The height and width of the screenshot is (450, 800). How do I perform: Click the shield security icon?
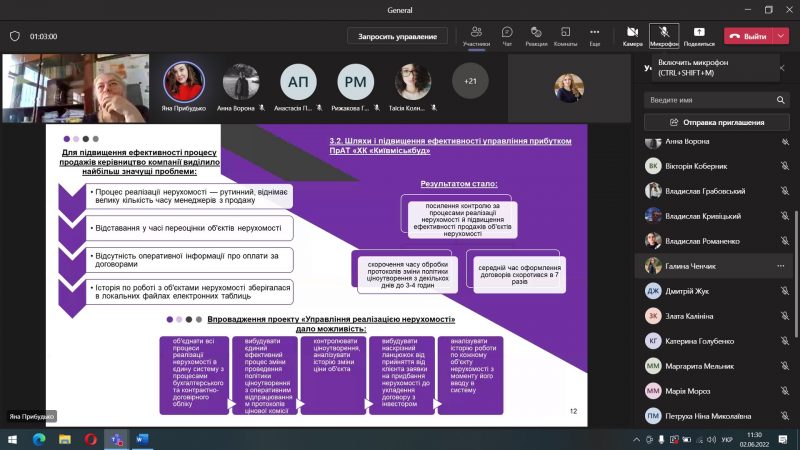click(14, 36)
